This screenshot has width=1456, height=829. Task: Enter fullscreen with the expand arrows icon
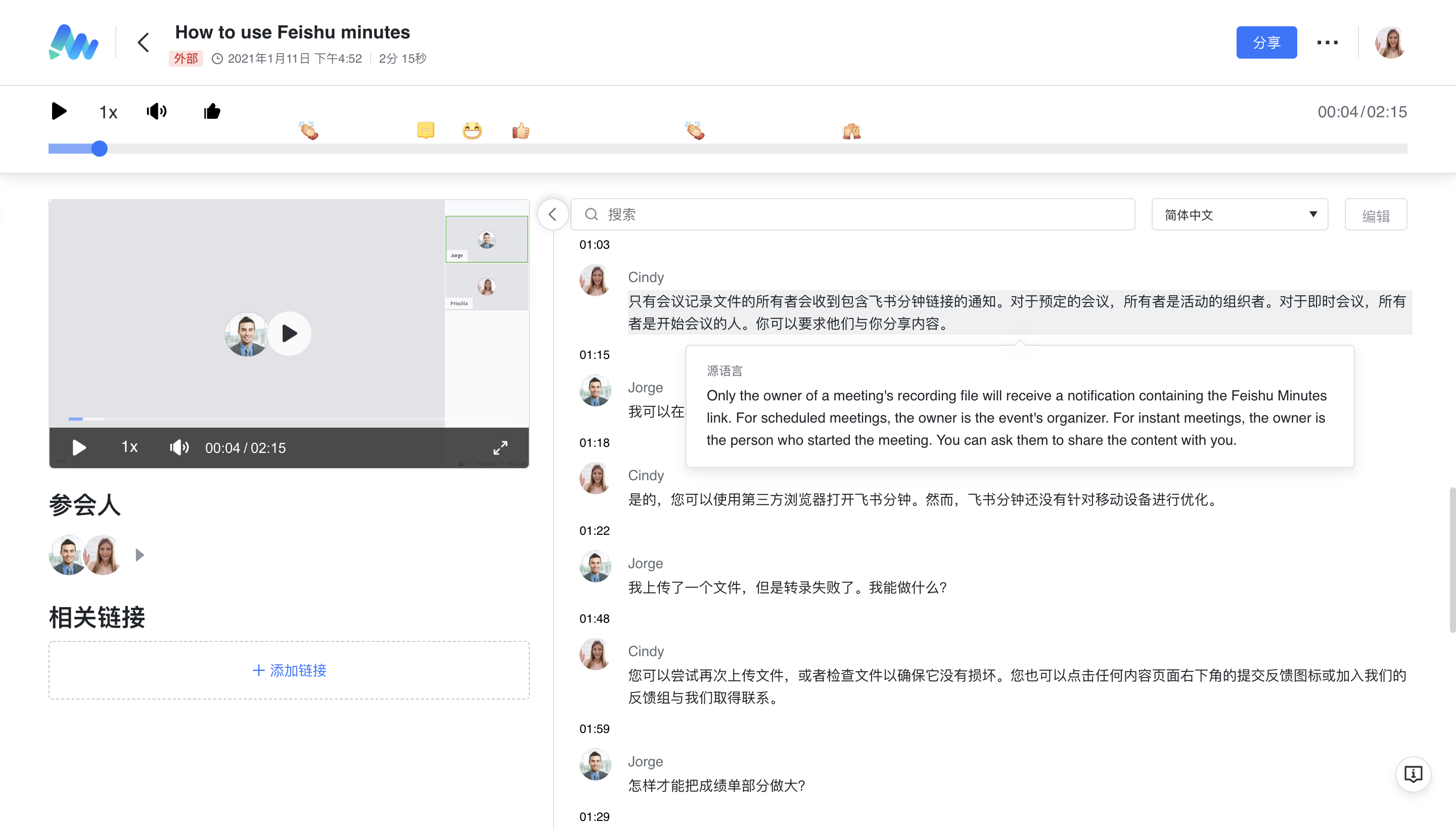tap(500, 447)
